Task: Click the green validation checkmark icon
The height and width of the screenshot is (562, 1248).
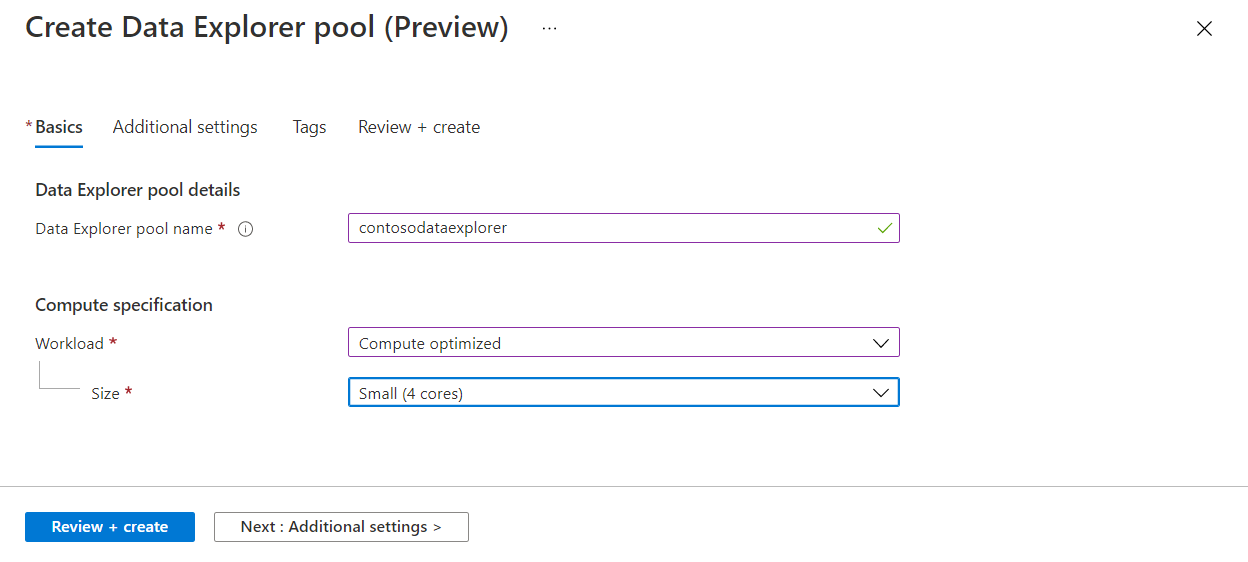Action: coord(884,228)
